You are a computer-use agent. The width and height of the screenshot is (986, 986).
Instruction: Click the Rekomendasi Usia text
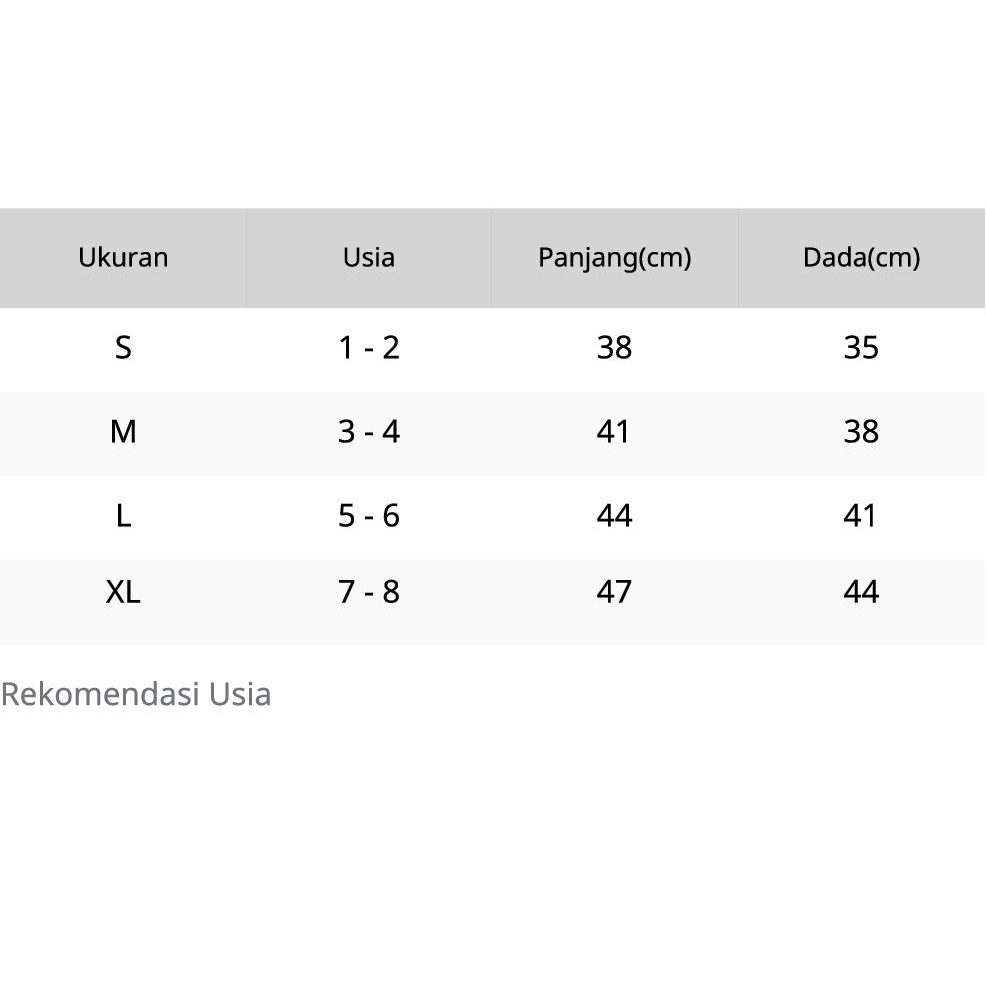point(136,694)
